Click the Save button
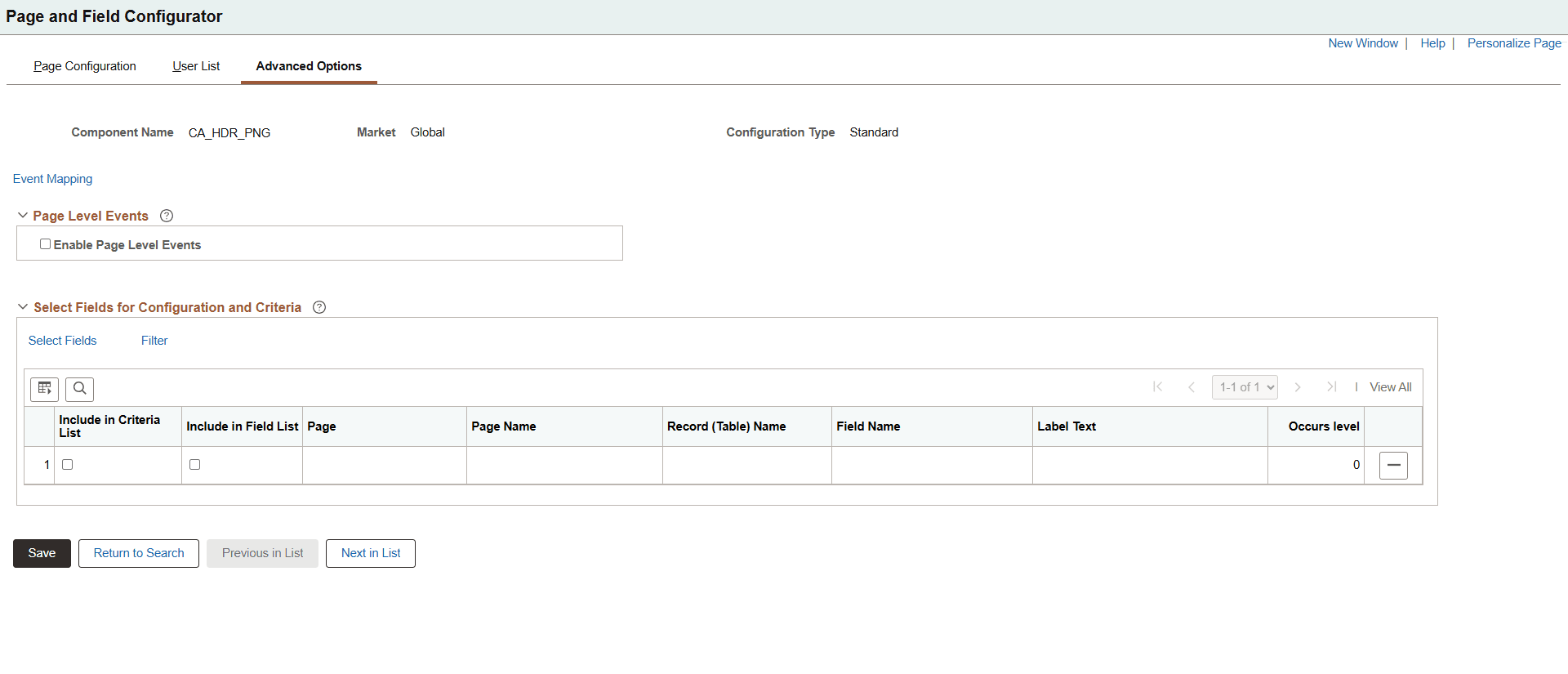Image resolution: width=1568 pixels, height=674 pixels. (x=42, y=553)
